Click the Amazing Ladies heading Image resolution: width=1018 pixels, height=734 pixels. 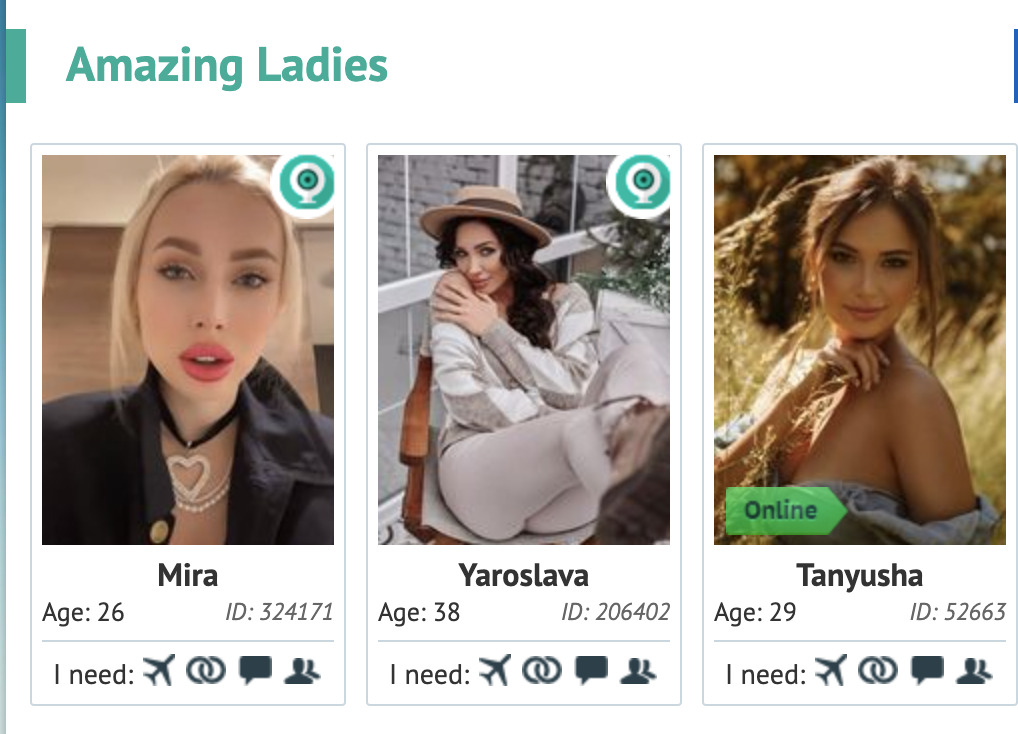pyautogui.click(x=226, y=67)
